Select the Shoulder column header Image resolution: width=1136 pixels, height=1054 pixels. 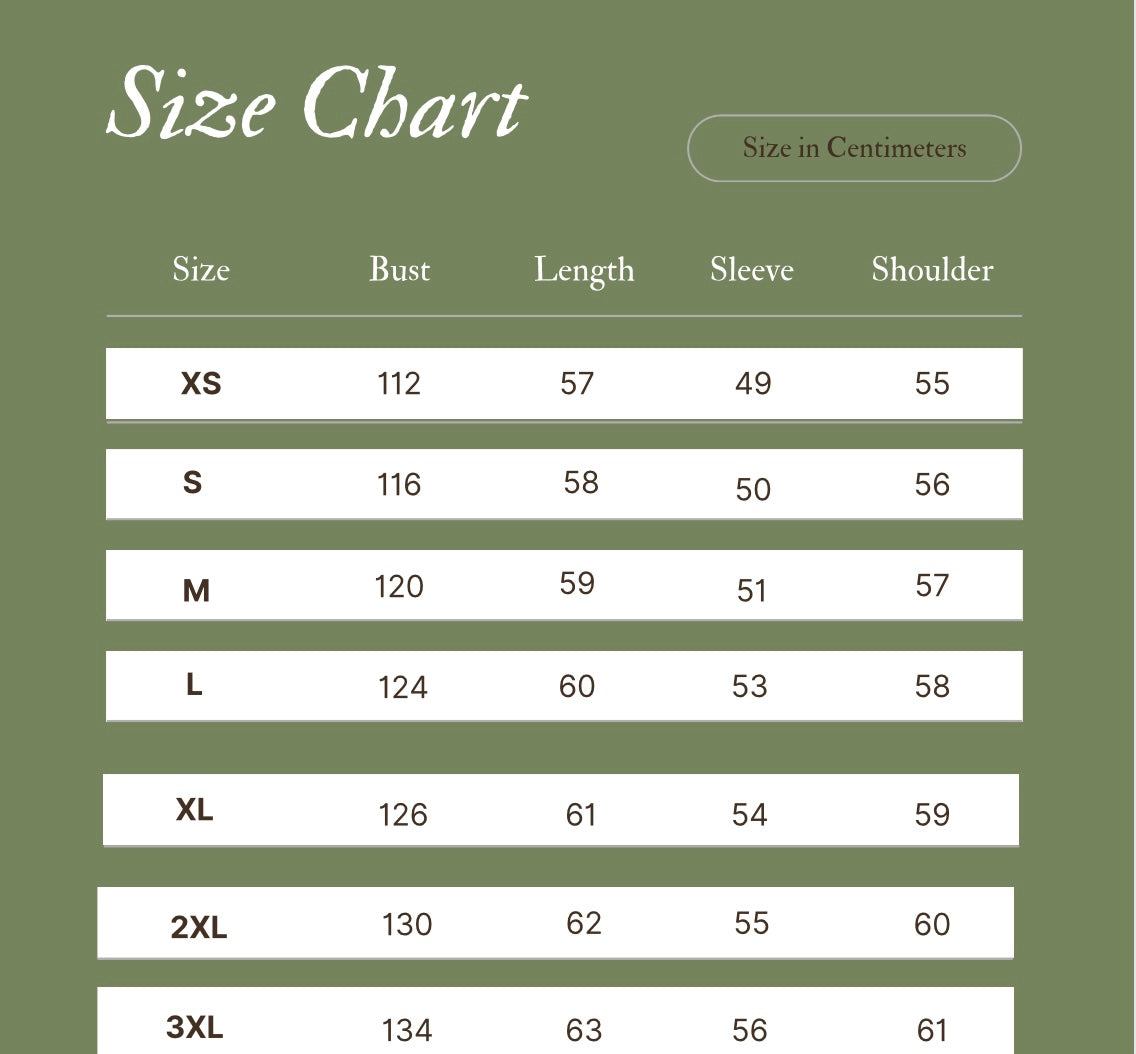click(932, 270)
